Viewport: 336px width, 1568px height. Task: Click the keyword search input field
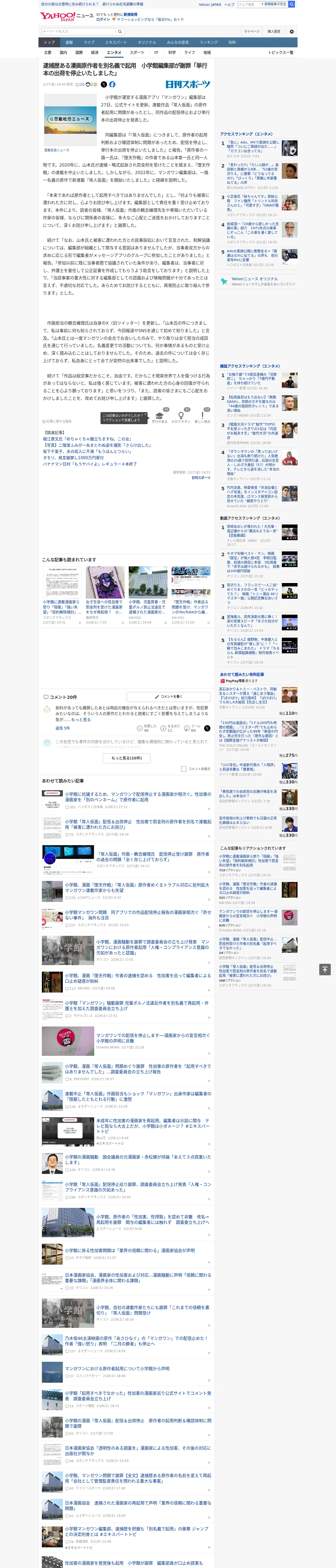(79, 32)
